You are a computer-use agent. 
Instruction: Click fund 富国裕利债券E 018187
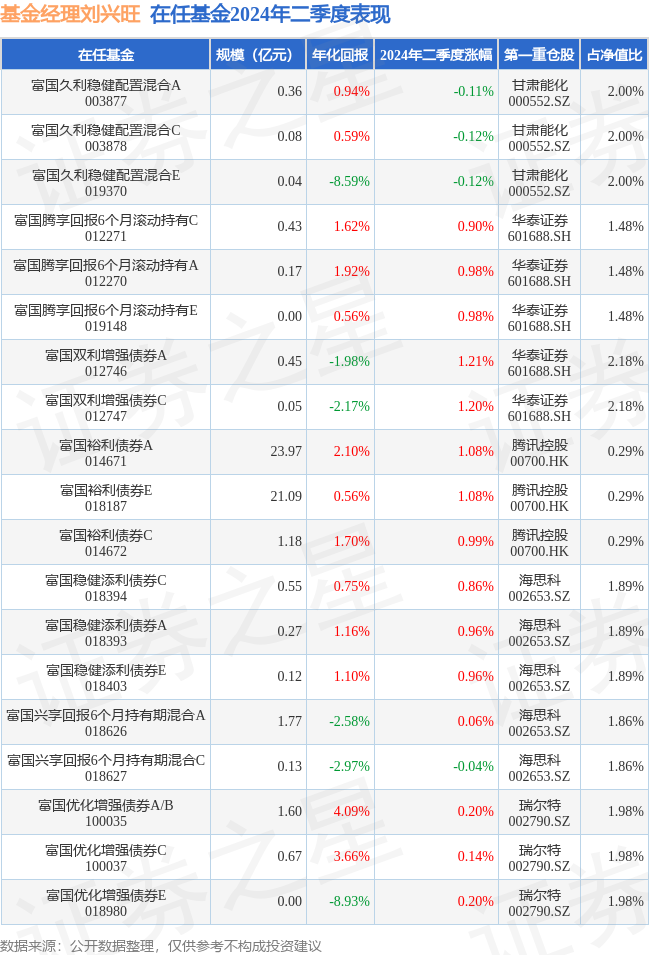[106, 497]
